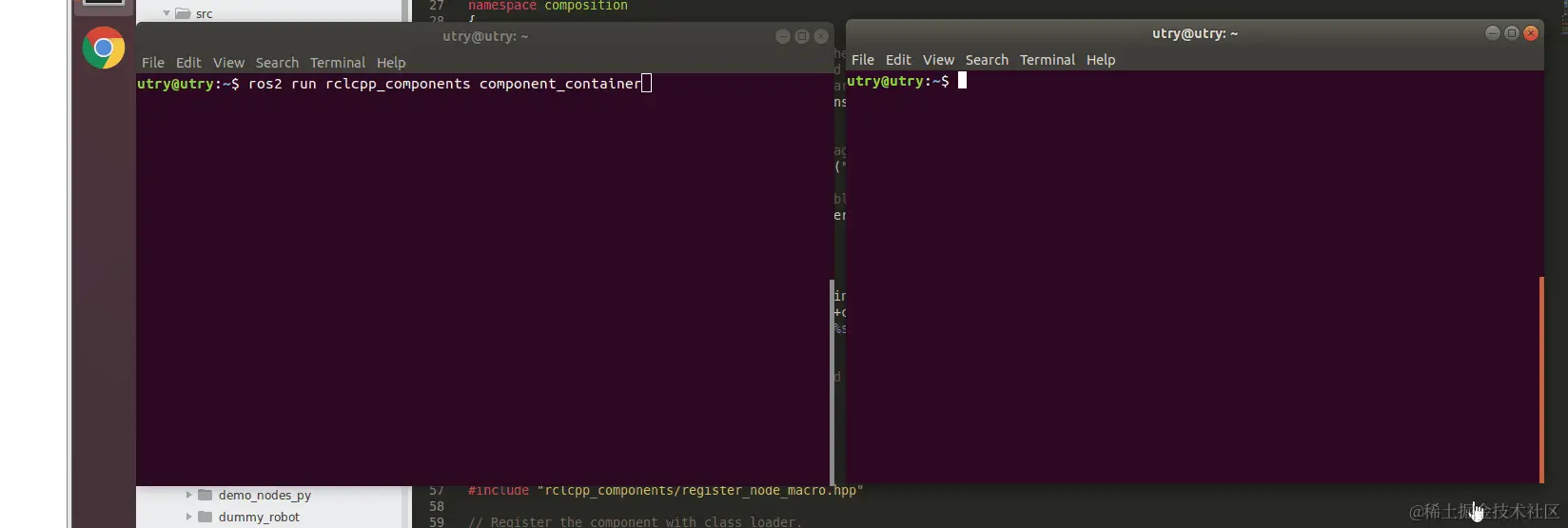Image resolution: width=1568 pixels, height=528 pixels.
Task: Open Help menu in right terminal
Action: click(x=1101, y=60)
